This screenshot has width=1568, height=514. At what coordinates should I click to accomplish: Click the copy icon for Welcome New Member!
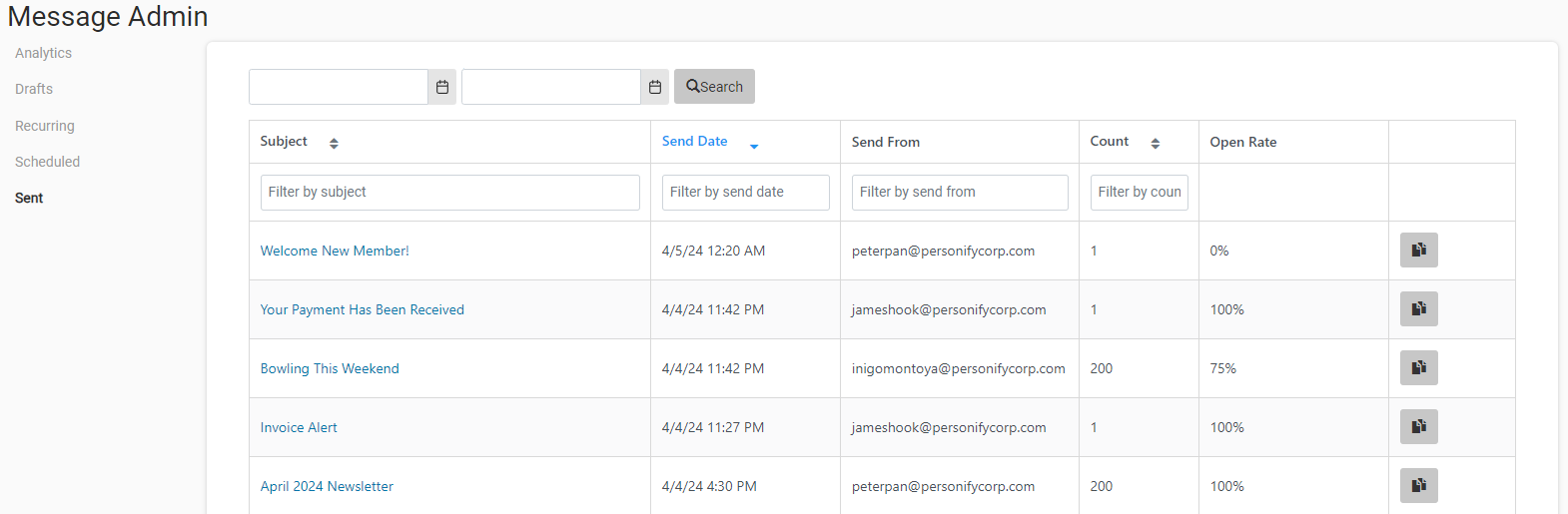click(x=1418, y=250)
